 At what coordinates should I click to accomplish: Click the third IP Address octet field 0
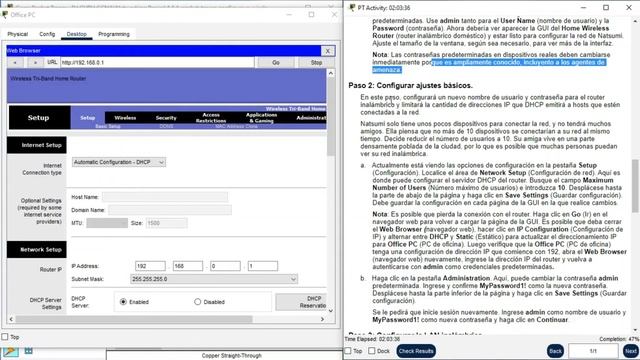coord(225,266)
